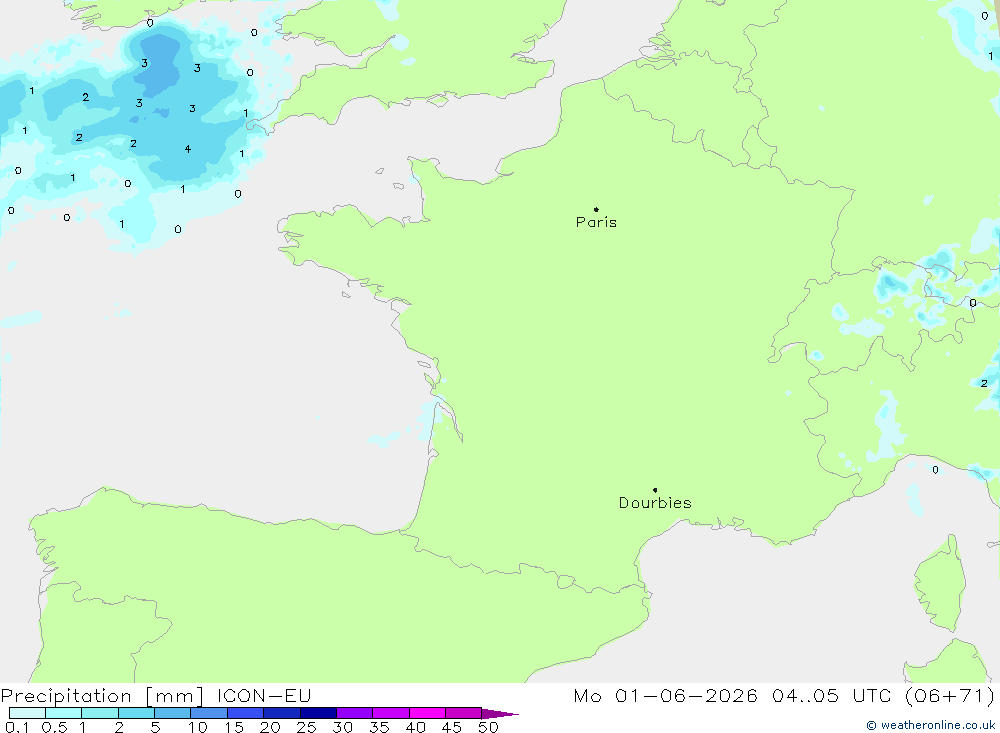Image resolution: width=1000 pixels, height=733 pixels.
Task: Pick the legend swatch between 2 and 5
Action: 136,713
